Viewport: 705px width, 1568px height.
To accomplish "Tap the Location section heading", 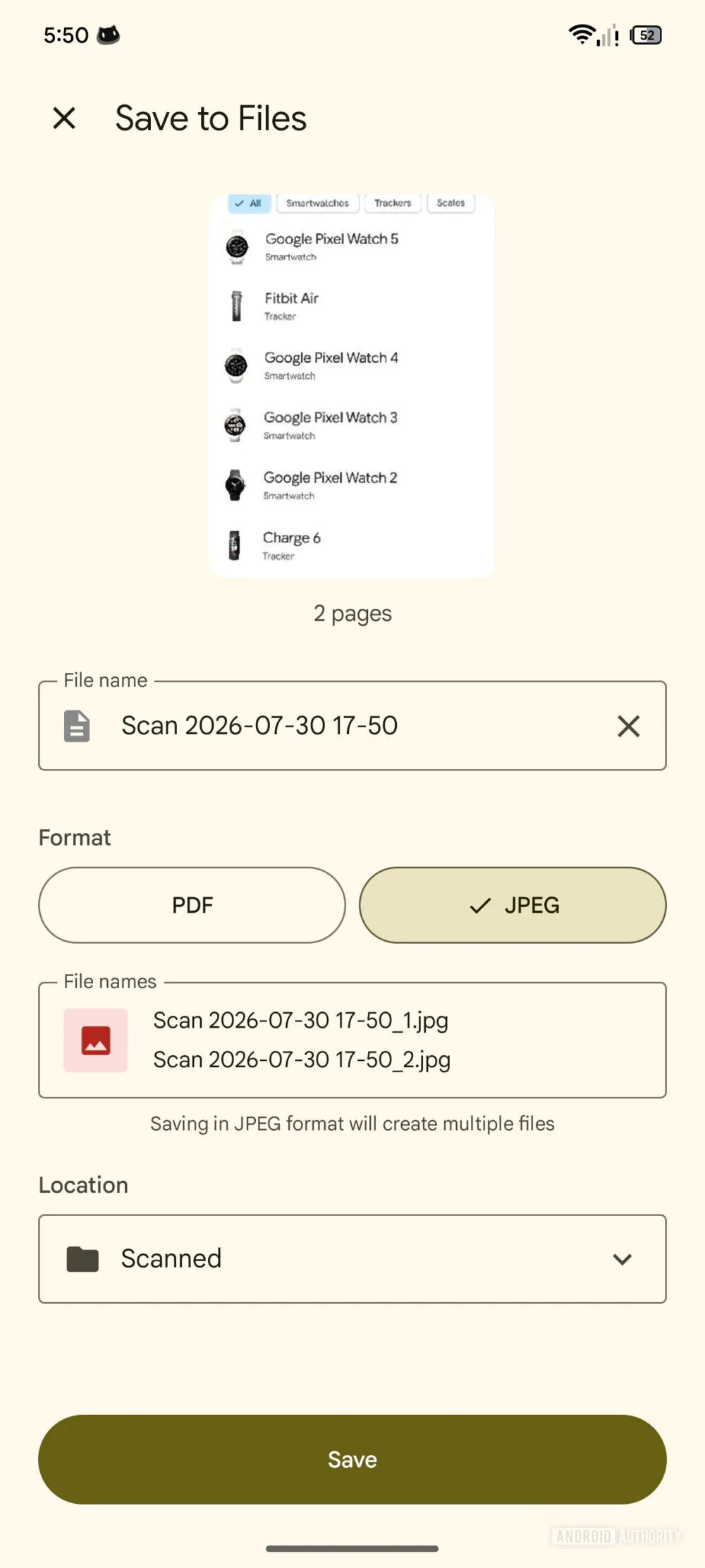I will tap(83, 1185).
